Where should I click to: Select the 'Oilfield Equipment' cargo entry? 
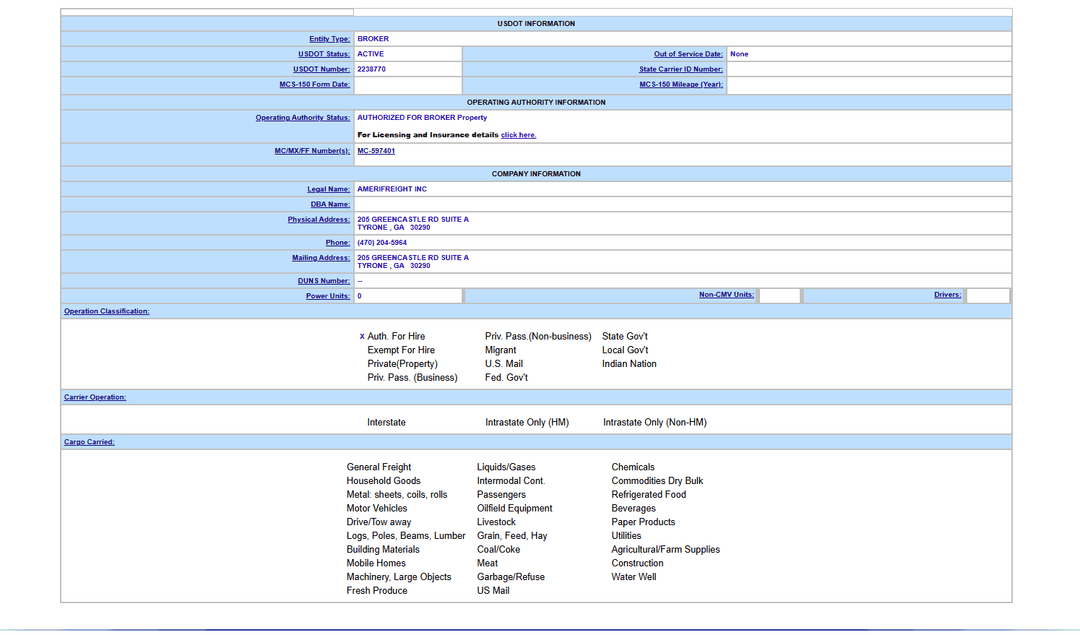click(x=515, y=509)
